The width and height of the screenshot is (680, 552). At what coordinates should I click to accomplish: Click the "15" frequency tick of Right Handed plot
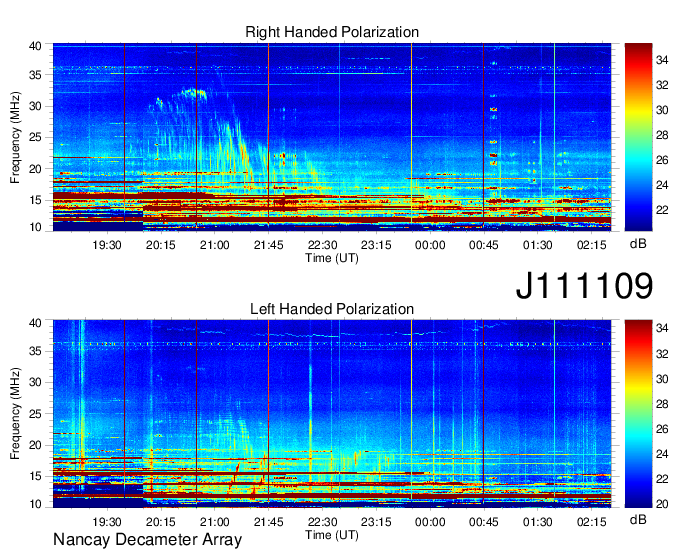pos(35,200)
